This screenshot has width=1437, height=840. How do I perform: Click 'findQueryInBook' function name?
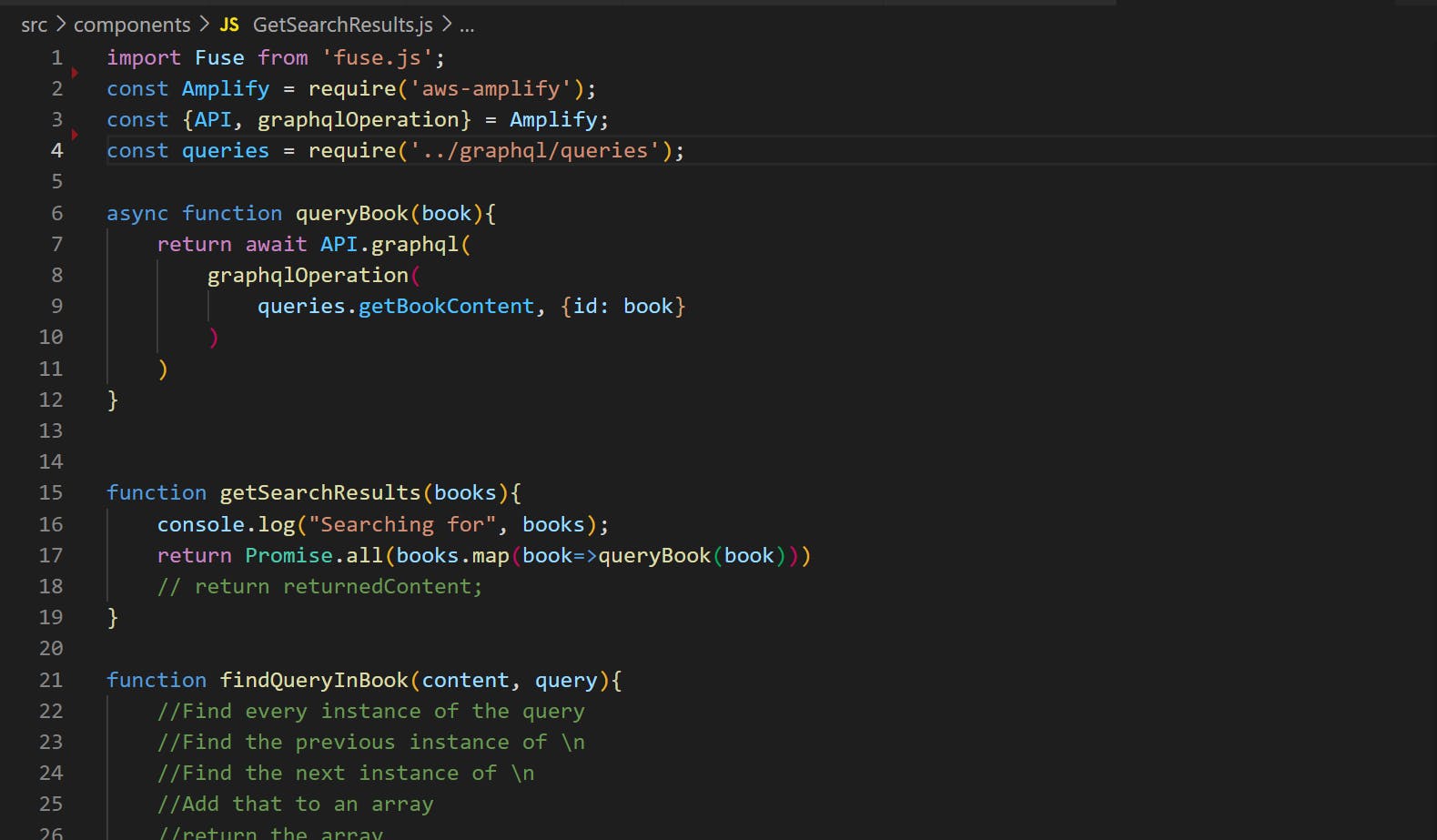(x=314, y=680)
